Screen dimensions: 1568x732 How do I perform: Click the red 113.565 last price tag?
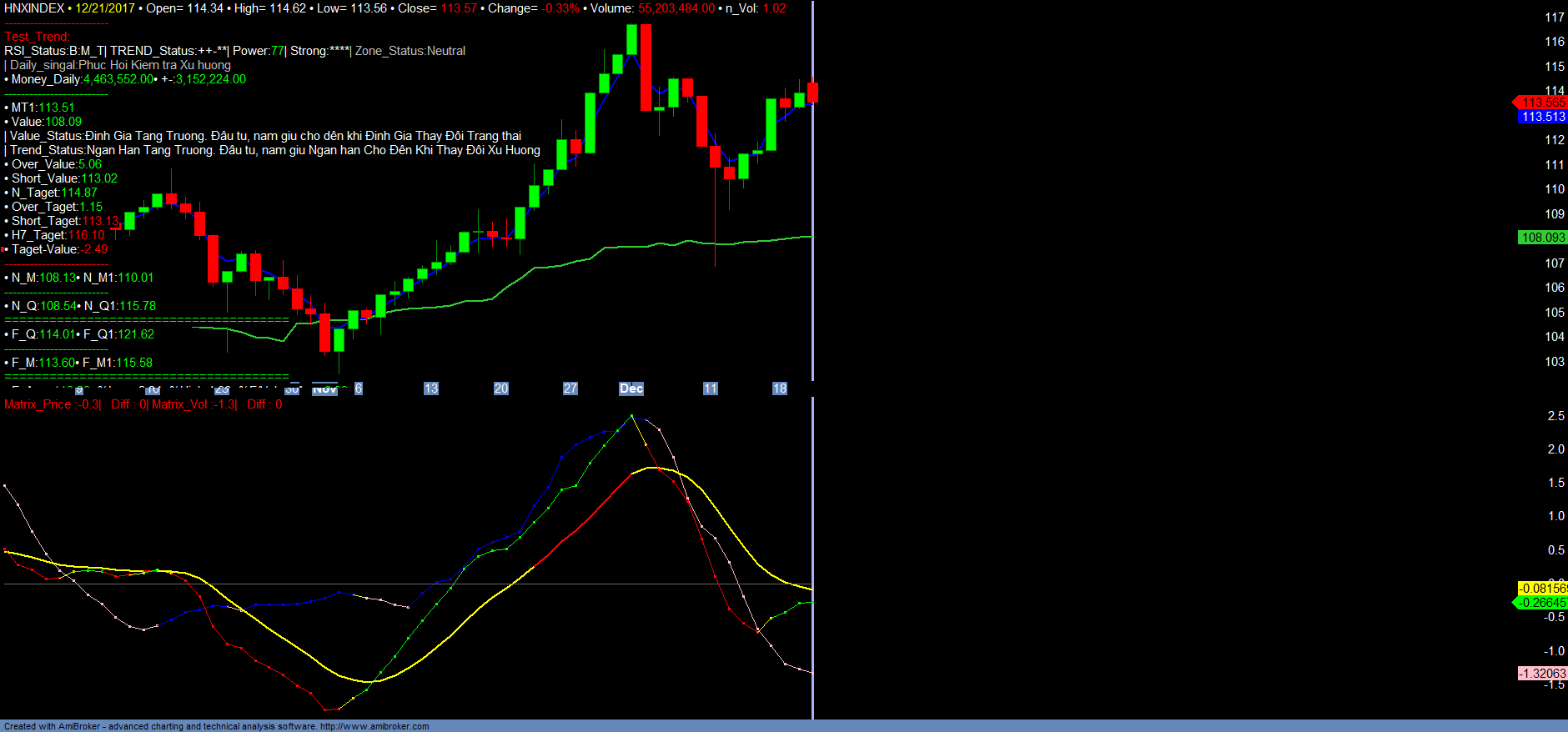tap(1542, 103)
